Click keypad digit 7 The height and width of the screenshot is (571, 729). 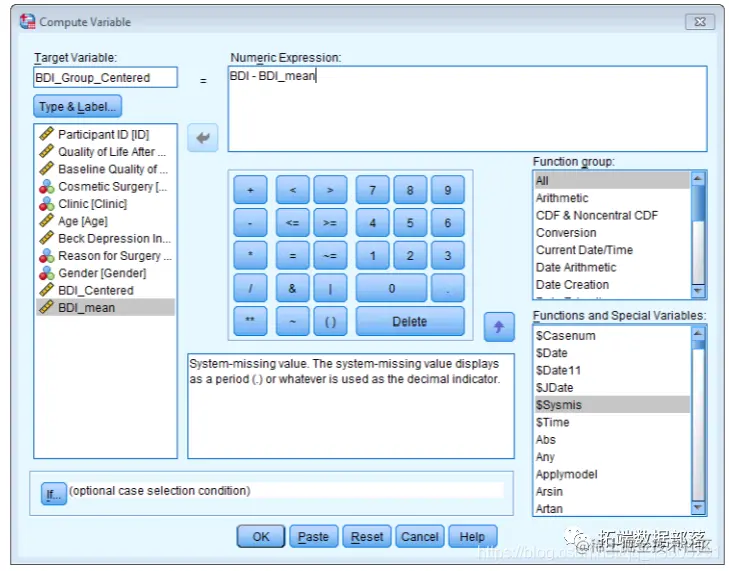[x=372, y=190]
